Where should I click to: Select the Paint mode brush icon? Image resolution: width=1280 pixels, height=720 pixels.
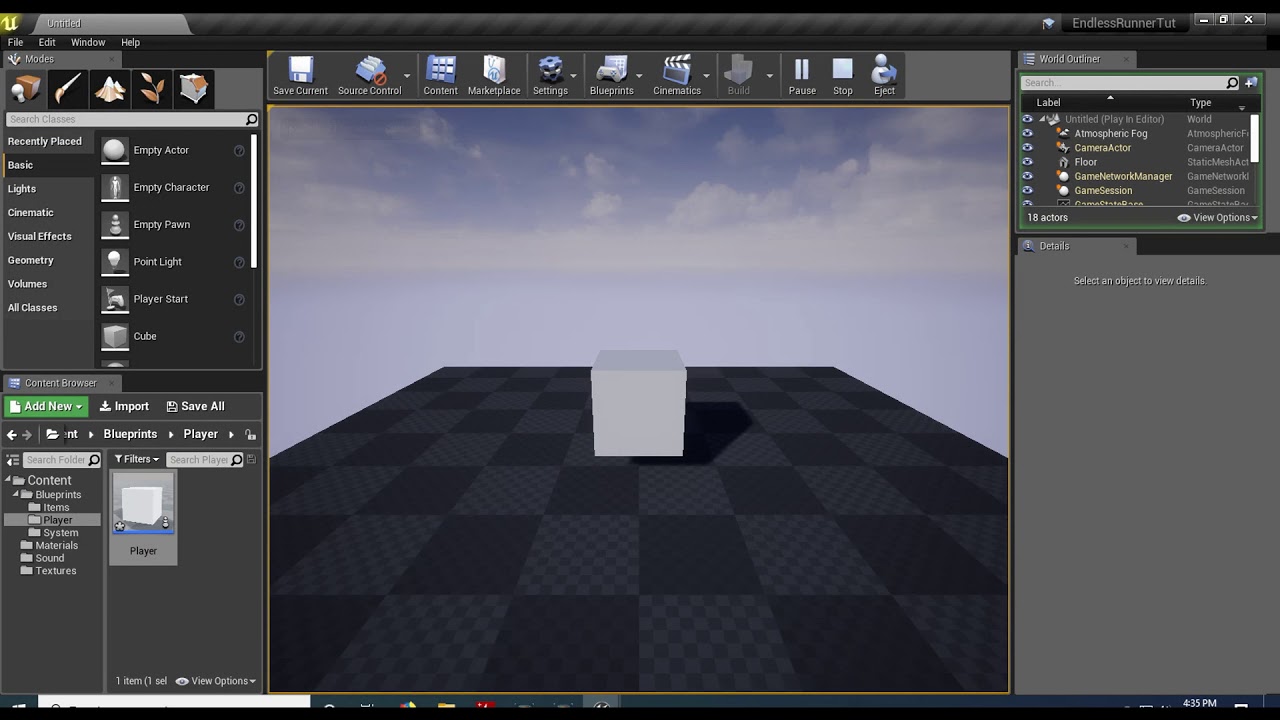point(68,89)
